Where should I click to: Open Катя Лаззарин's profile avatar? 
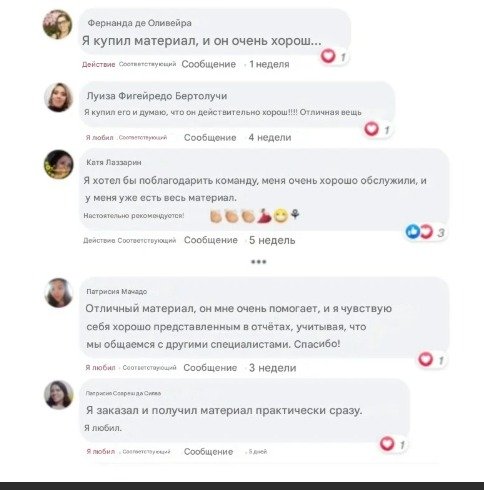[x=59, y=164]
